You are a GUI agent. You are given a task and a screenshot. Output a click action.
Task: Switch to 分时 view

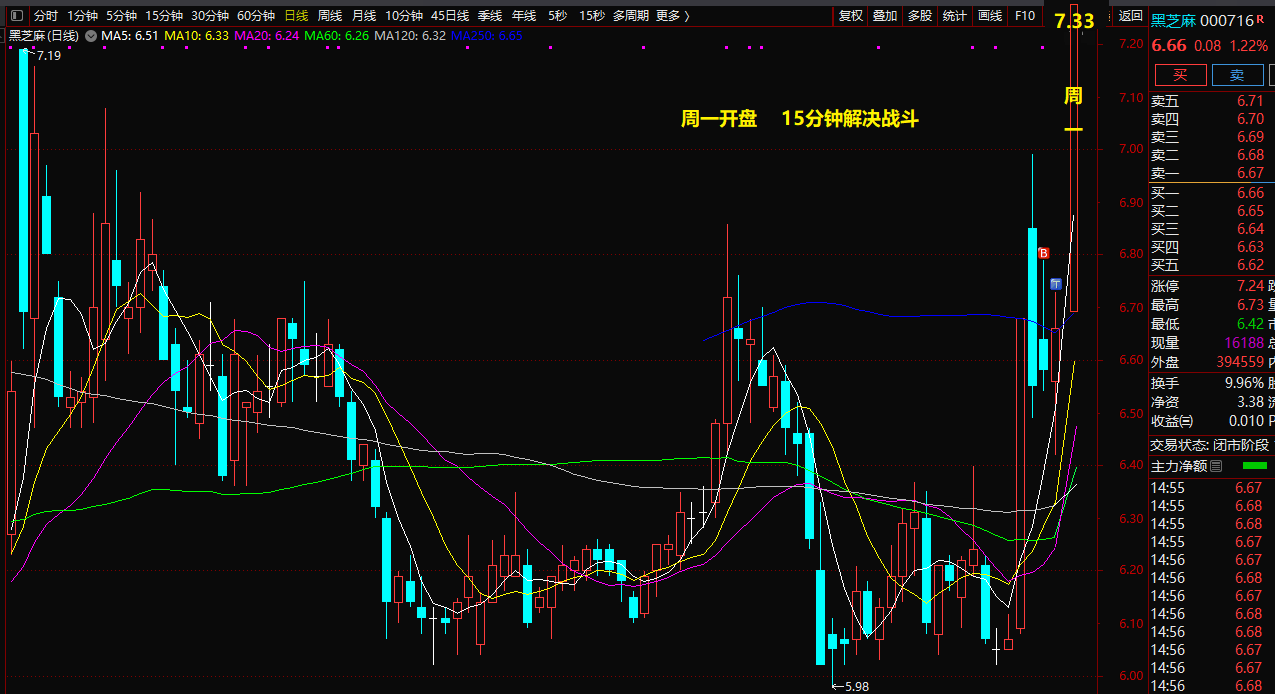pyautogui.click(x=46, y=16)
